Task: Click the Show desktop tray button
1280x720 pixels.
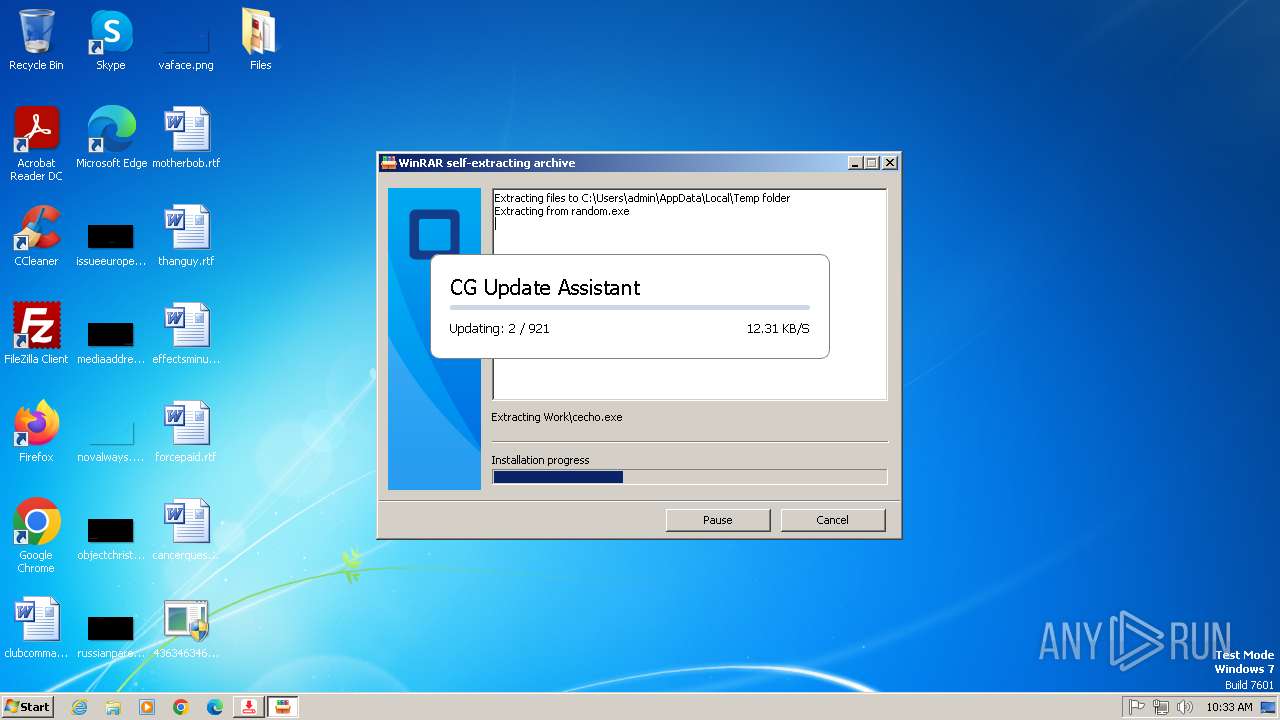Action: pyautogui.click(x=1269, y=707)
